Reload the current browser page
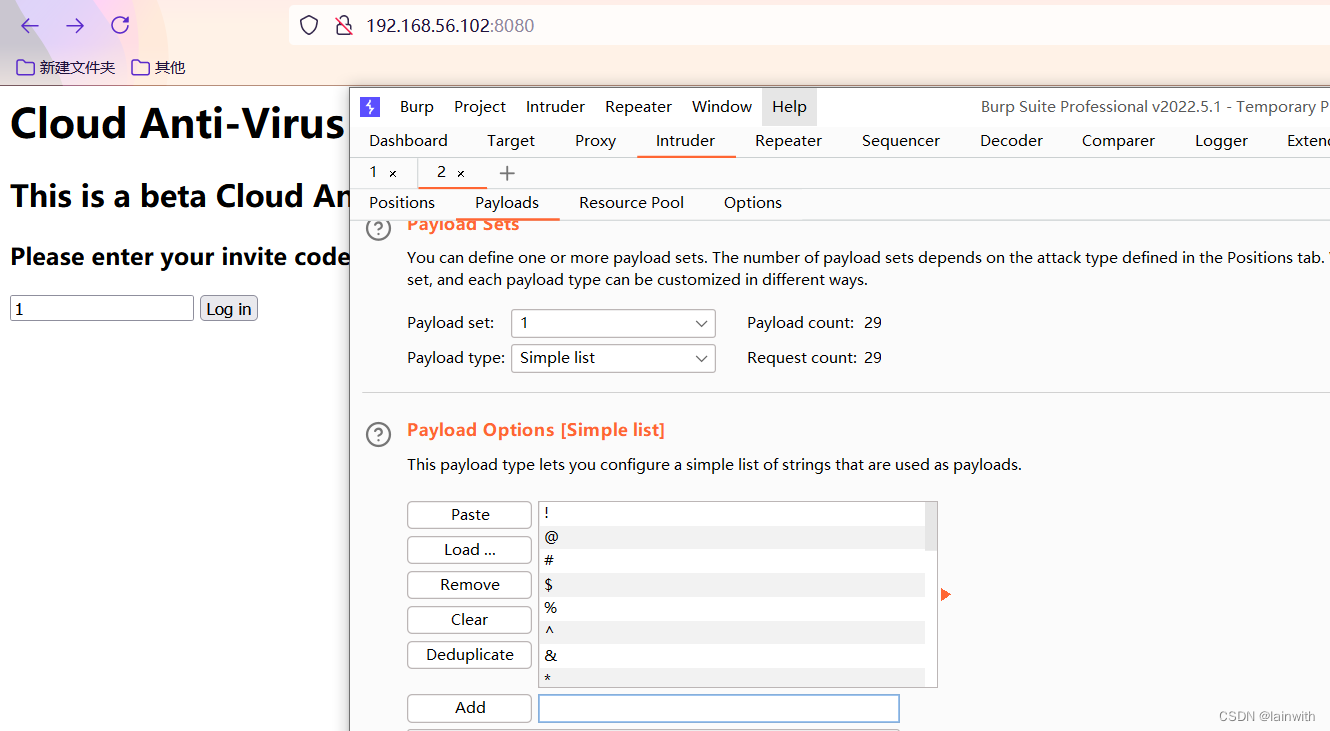This screenshot has height=731, width=1330. coord(120,25)
